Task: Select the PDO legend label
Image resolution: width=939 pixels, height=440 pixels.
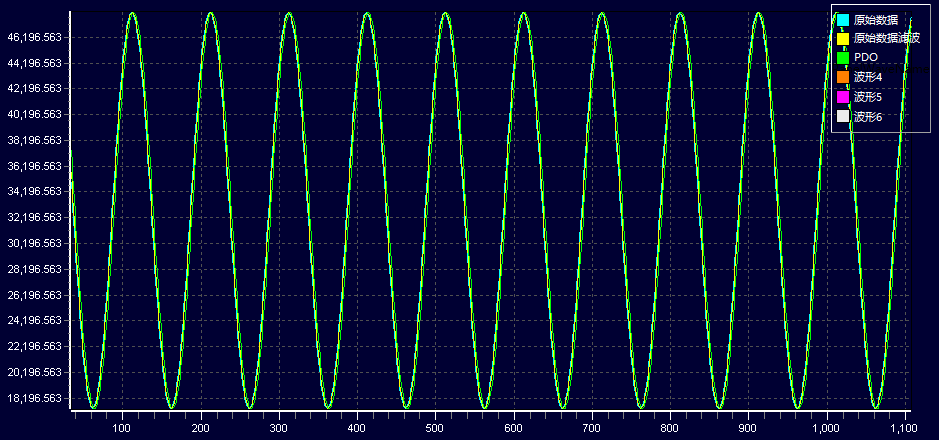Action: click(866, 58)
